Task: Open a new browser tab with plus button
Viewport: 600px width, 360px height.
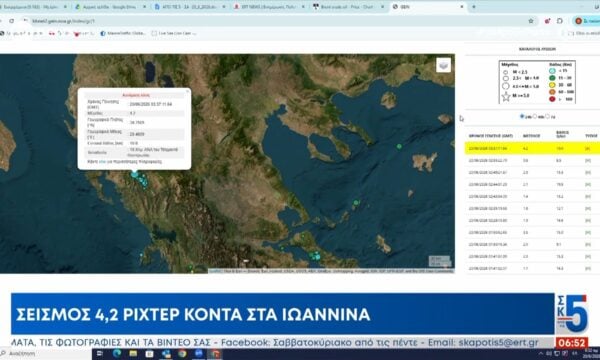Action: (x=474, y=7)
